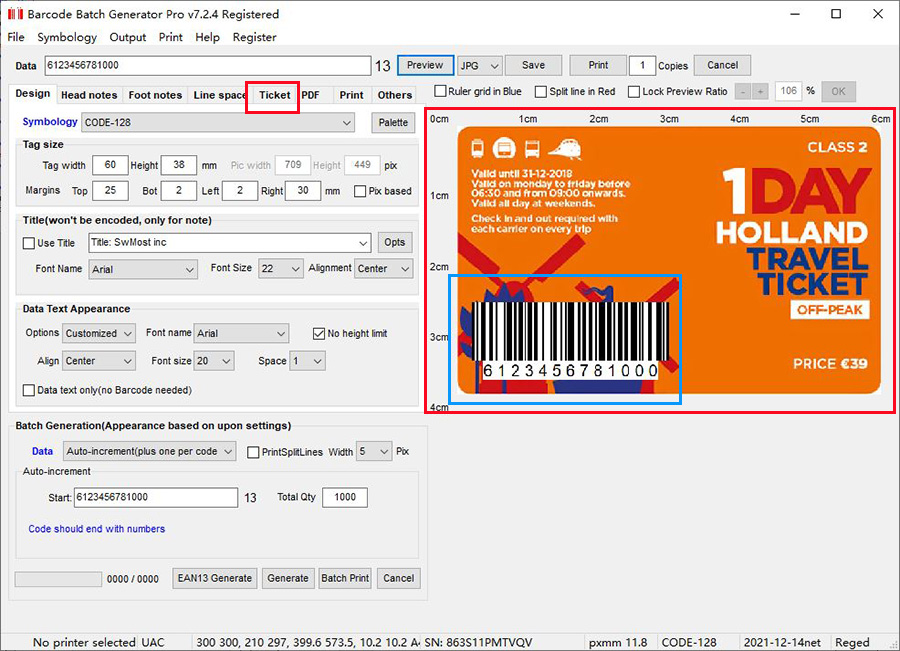Open the File menu

(x=16, y=37)
